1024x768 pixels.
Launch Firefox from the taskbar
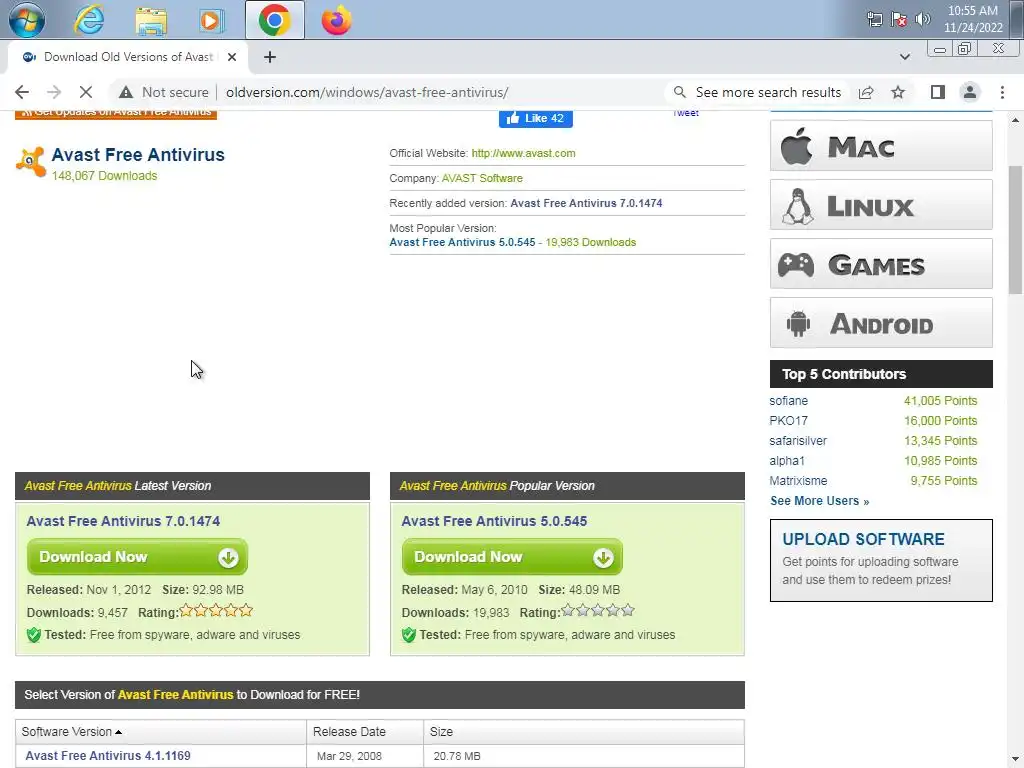point(336,20)
